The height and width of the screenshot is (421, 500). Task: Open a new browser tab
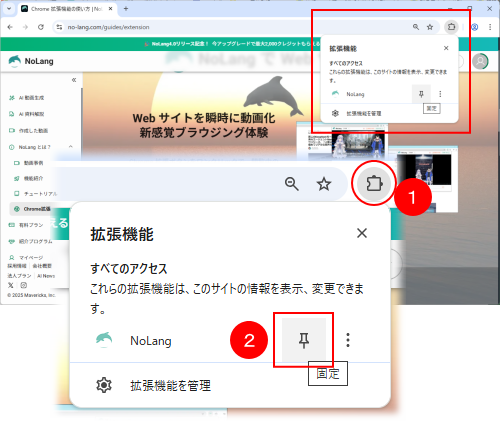tap(126, 9)
